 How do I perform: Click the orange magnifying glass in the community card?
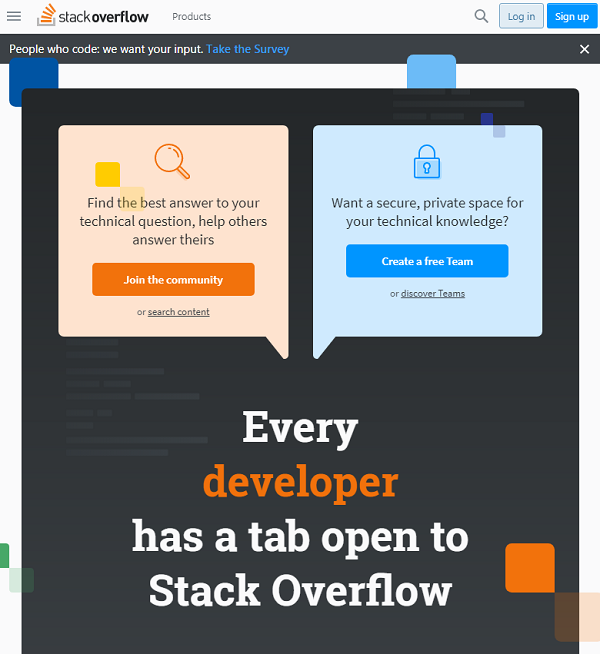coord(172,160)
